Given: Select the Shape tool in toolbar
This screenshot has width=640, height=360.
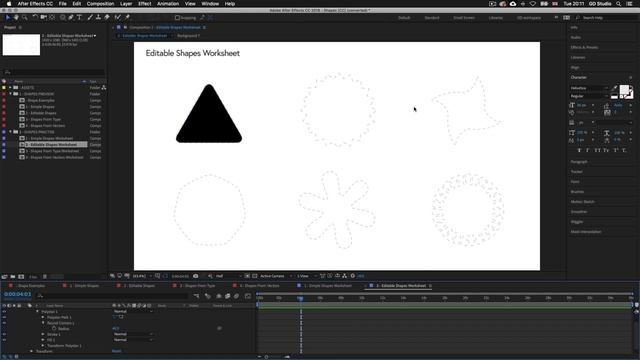Looking at the screenshot, I should coord(62,18).
